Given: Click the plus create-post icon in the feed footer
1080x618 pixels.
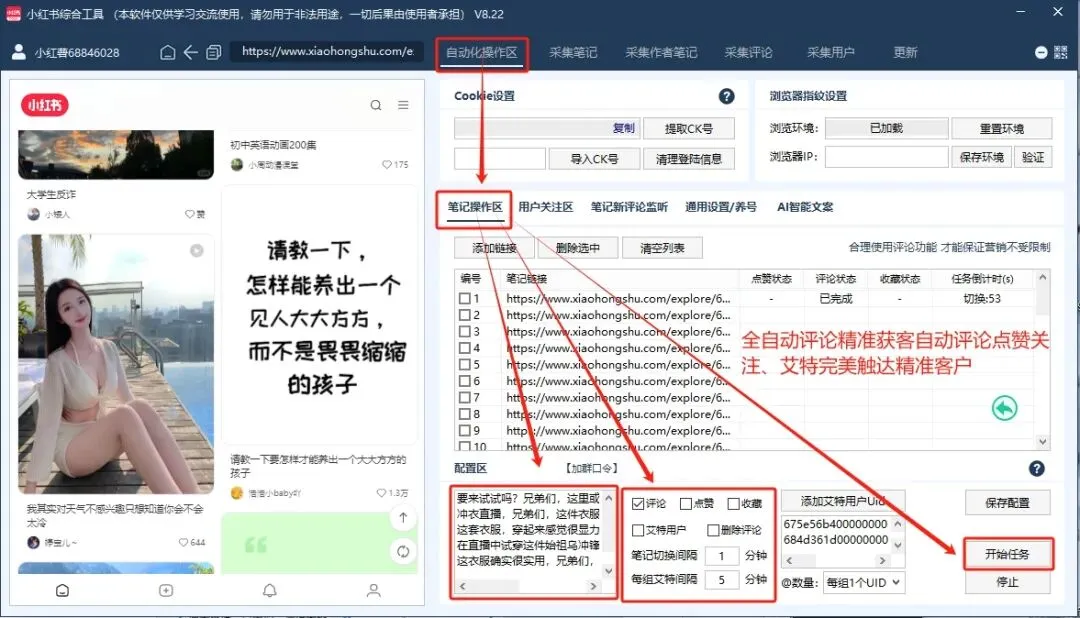Looking at the screenshot, I should (x=165, y=591).
